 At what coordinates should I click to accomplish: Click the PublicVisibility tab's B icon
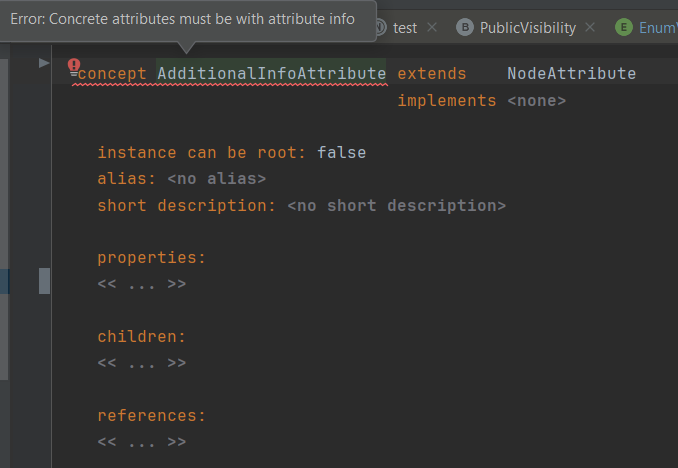coord(464,28)
